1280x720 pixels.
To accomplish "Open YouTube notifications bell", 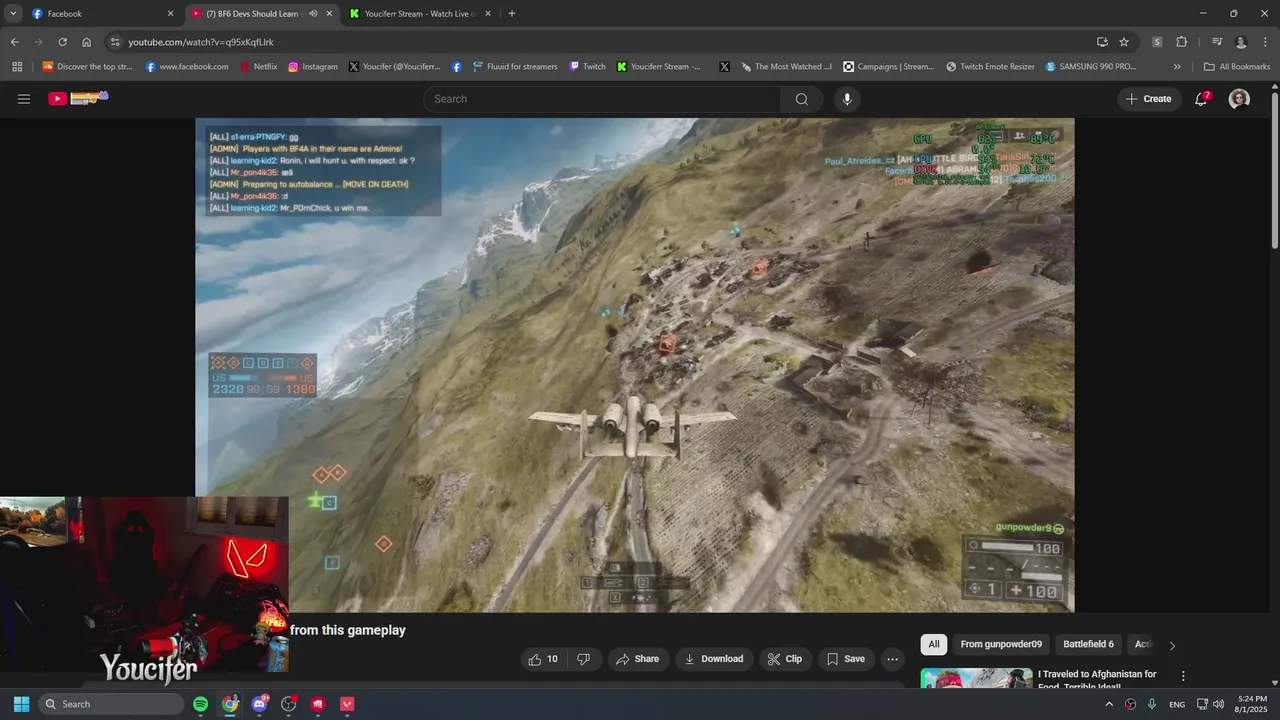I will click(1202, 99).
